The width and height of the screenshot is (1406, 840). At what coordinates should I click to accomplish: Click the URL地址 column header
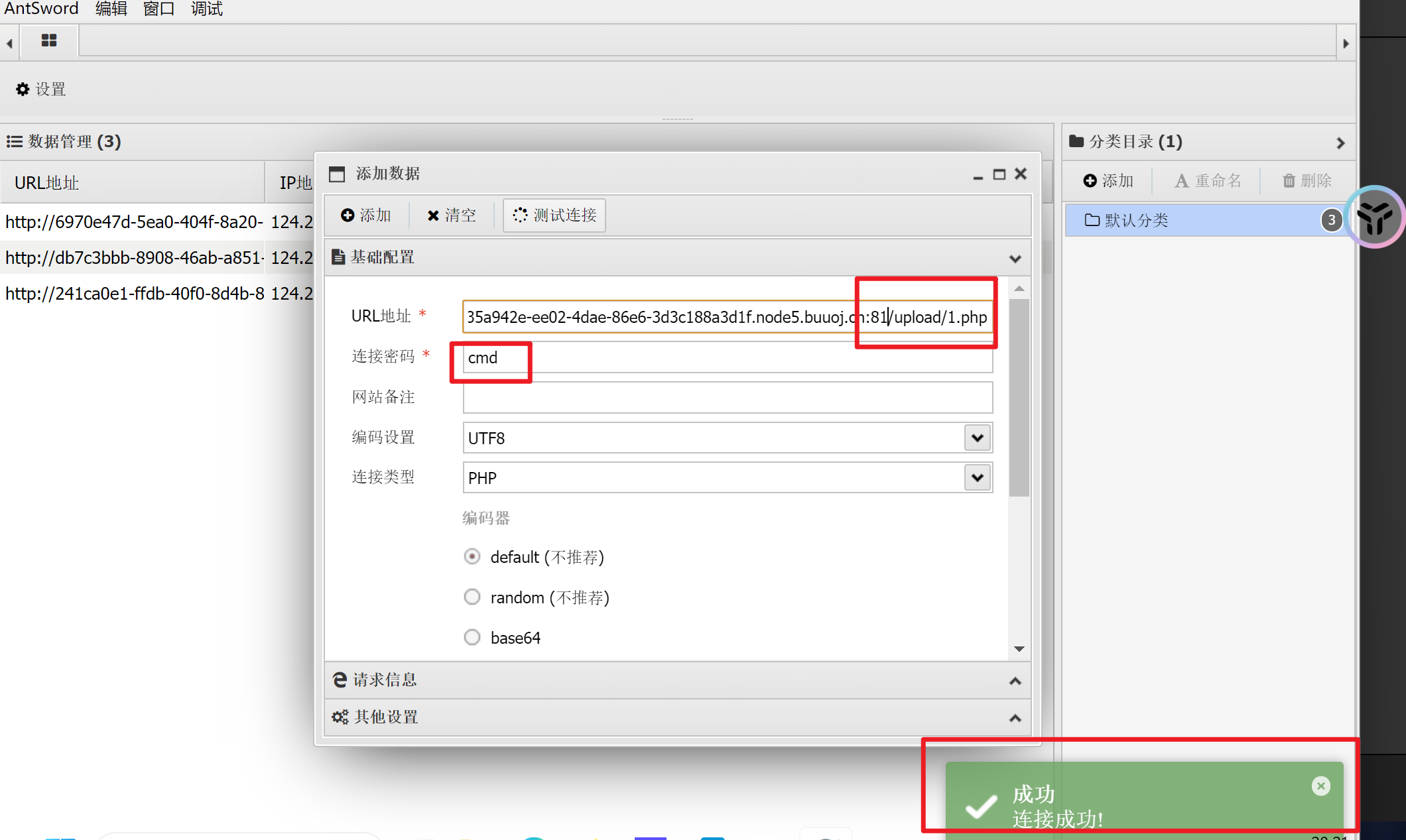133,182
